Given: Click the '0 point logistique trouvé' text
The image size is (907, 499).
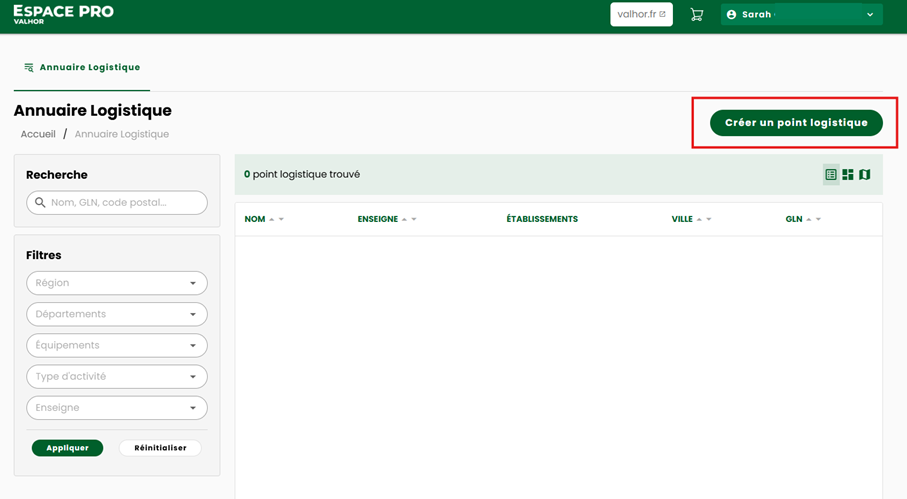Looking at the screenshot, I should point(302,175).
